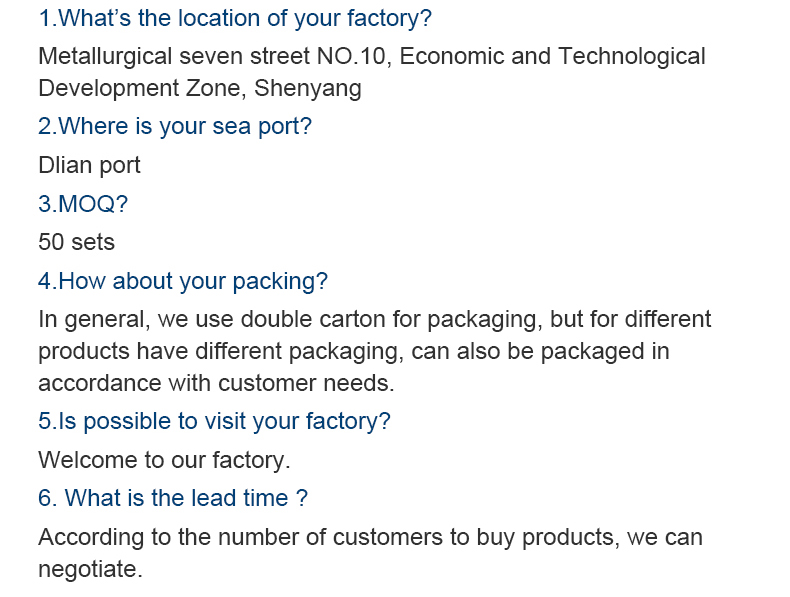The width and height of the screenshot is (790, 597).
Task: Click the line starting 'According to the number'
Action: (370, 537)
